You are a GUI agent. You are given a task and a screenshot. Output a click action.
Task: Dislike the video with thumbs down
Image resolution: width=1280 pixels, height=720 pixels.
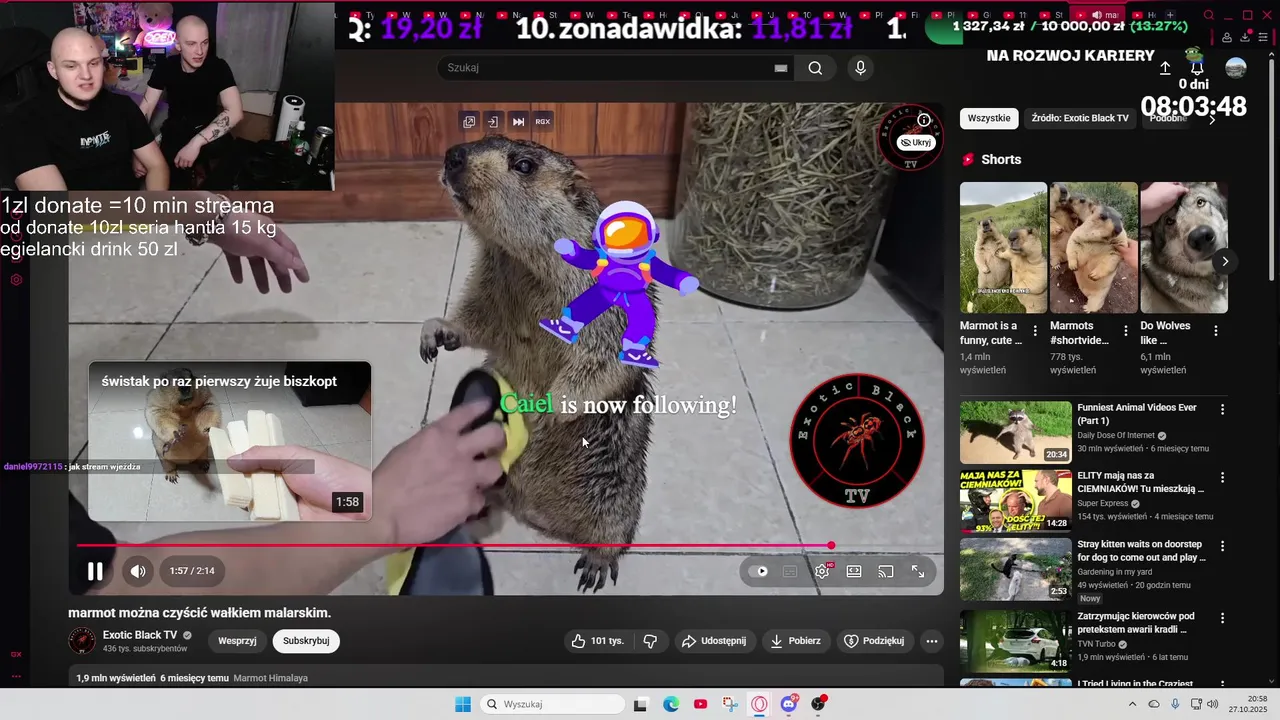coord(650,641)
